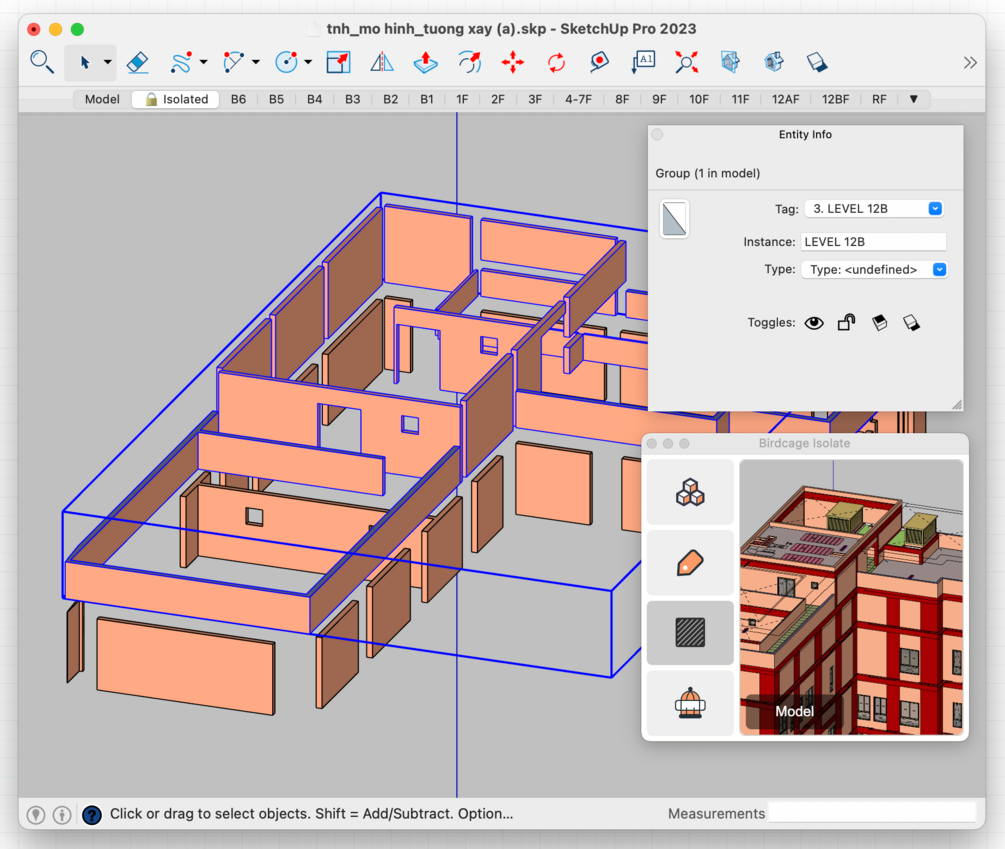1005x849 pixels.
Task: Expand the toolbar overflow chevron
Action: (x=969, y=62)
